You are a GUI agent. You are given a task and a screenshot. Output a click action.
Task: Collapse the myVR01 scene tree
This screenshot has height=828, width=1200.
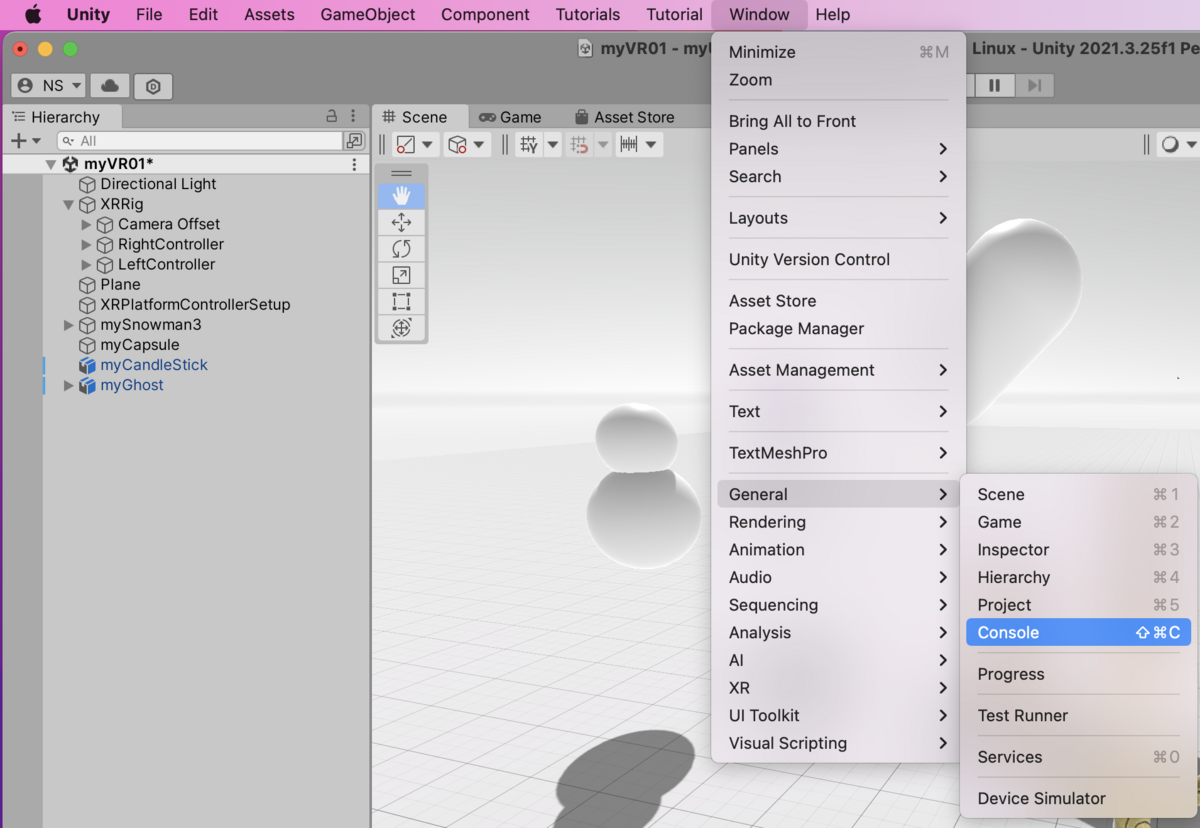pyautogui.click(x=51, y=164)
